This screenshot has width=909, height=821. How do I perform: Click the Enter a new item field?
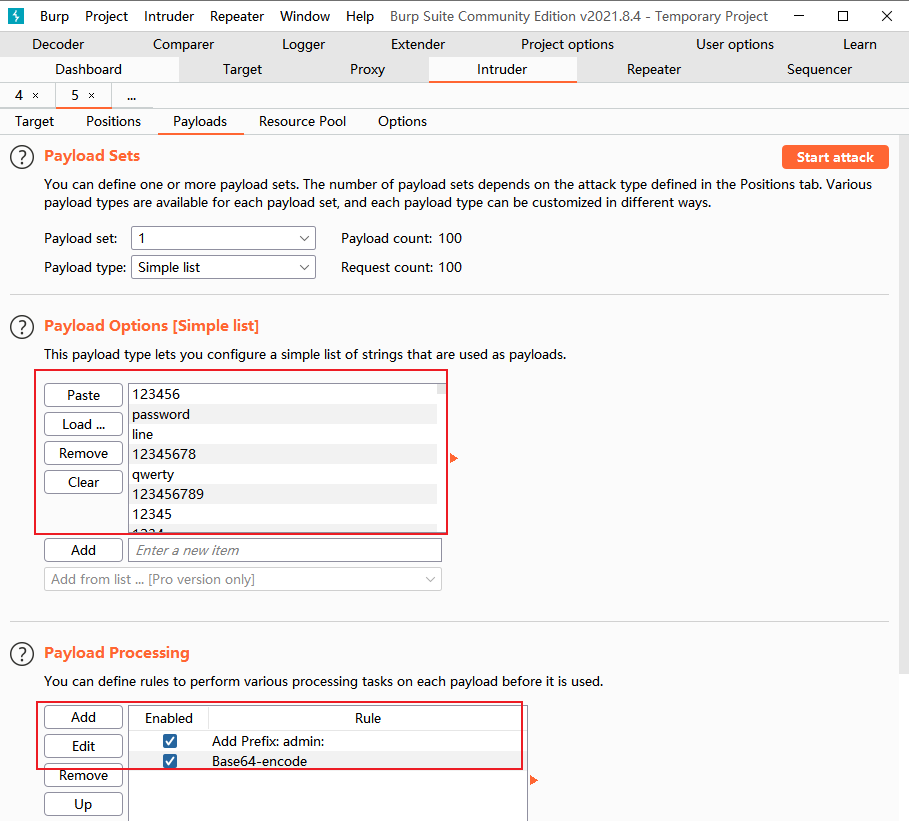[285, 550]
